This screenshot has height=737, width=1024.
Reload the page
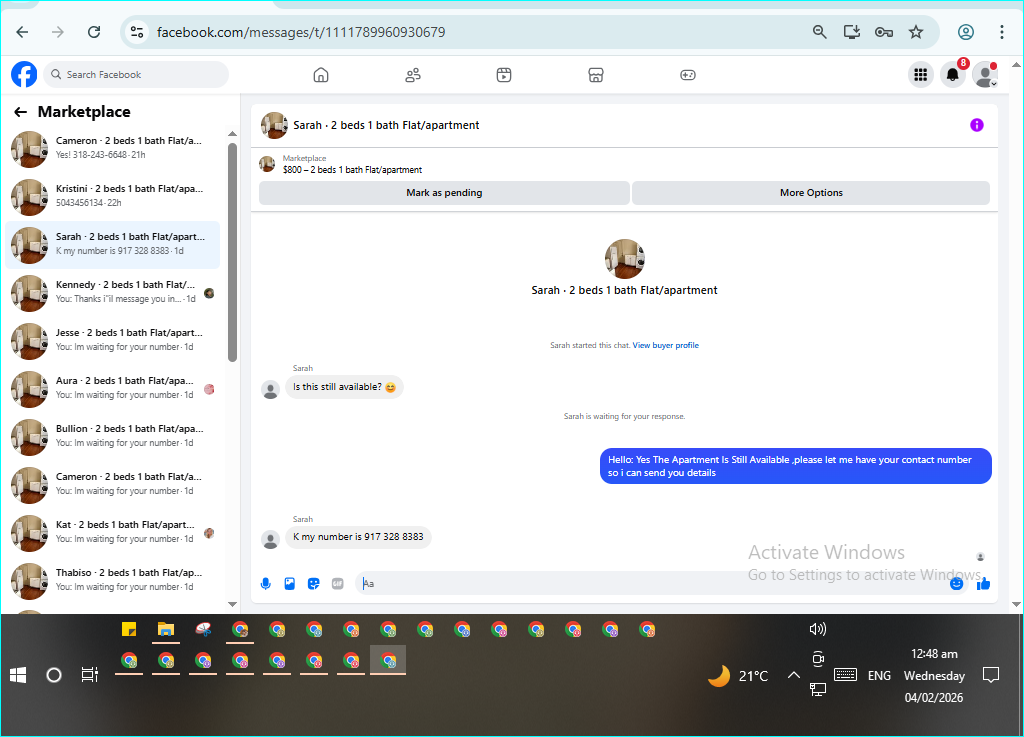[x=94, y=32]
